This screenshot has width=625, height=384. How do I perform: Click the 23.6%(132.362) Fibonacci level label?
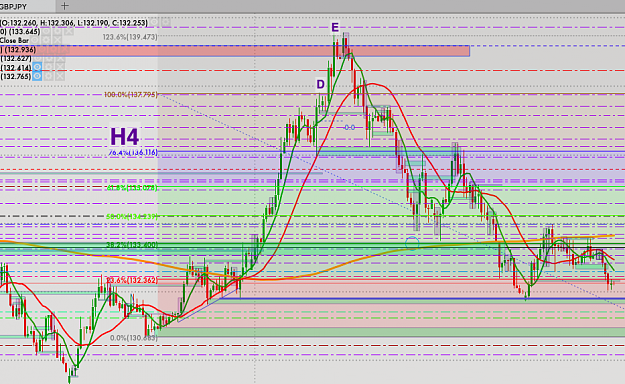132,280
